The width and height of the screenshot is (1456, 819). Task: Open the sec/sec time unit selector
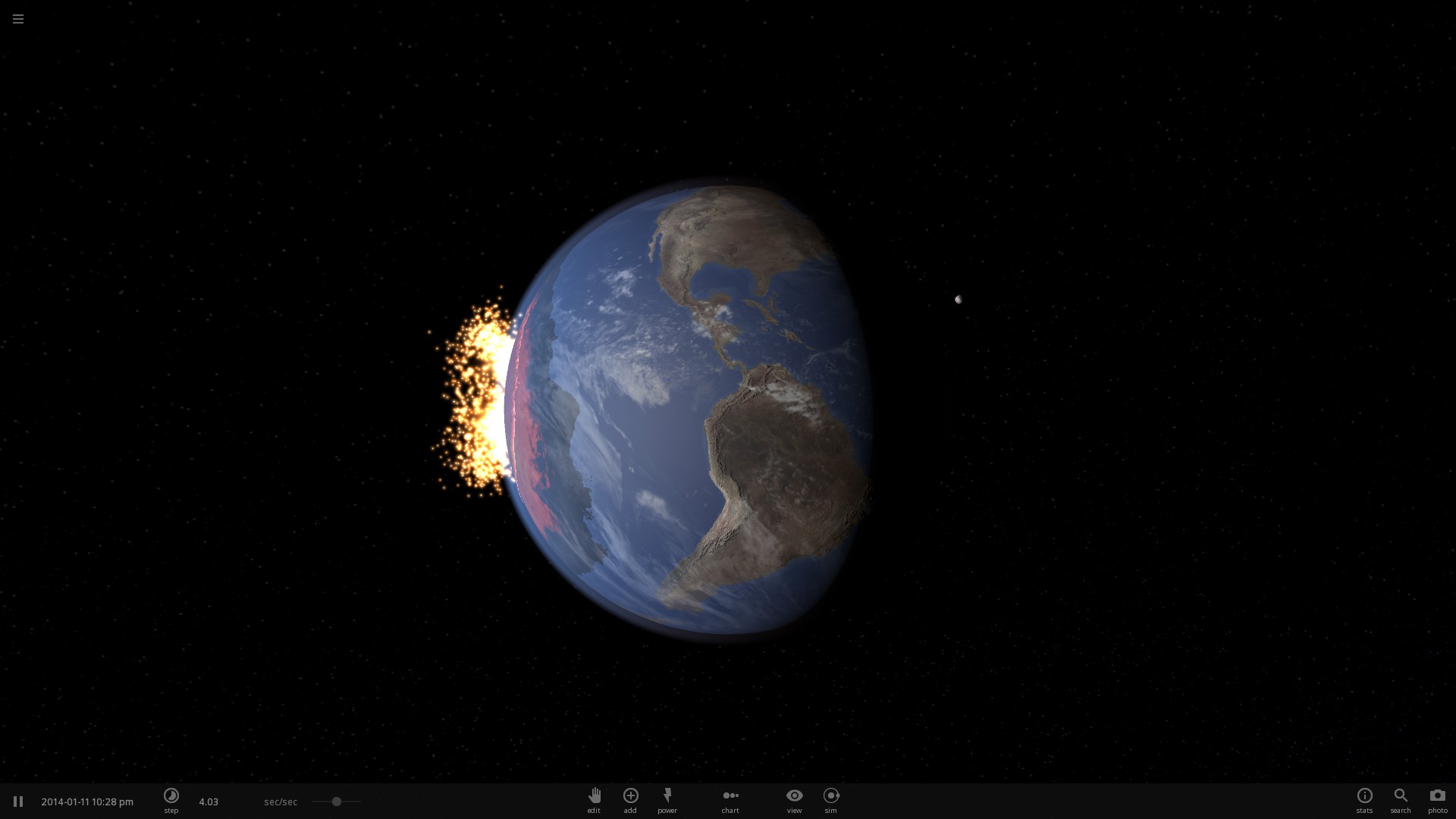click(x=281, y=802)
